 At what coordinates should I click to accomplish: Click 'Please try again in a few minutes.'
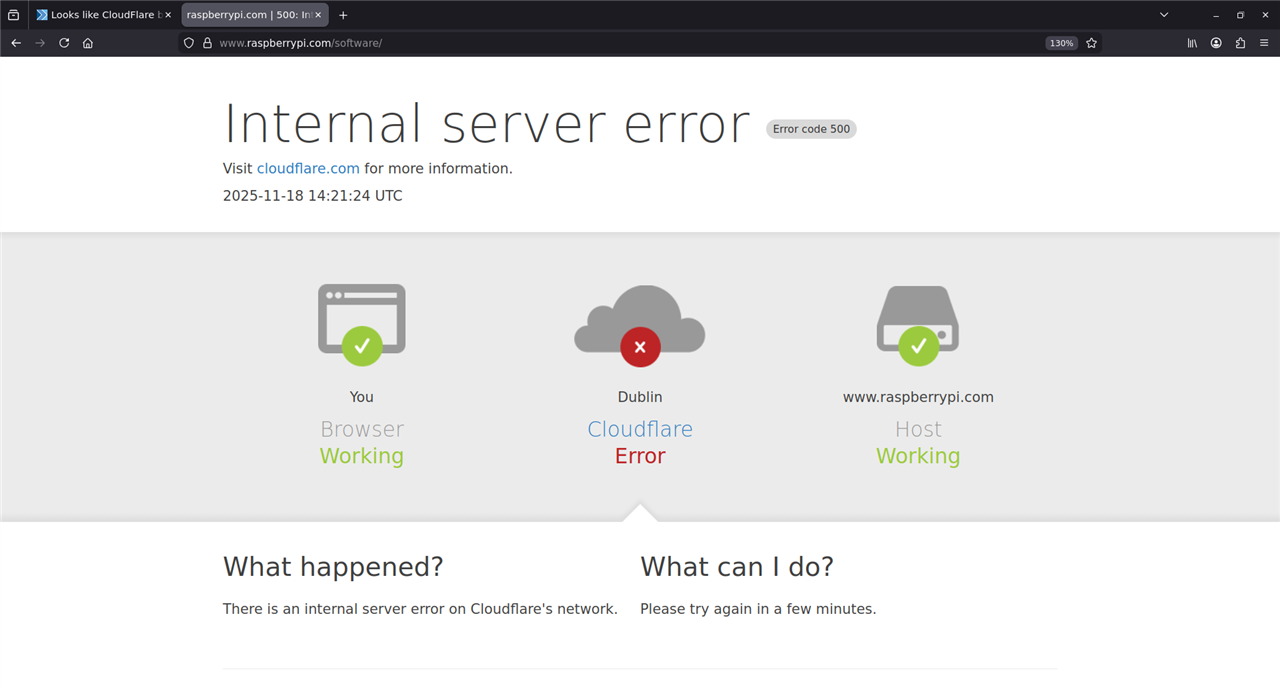(758, 609)
